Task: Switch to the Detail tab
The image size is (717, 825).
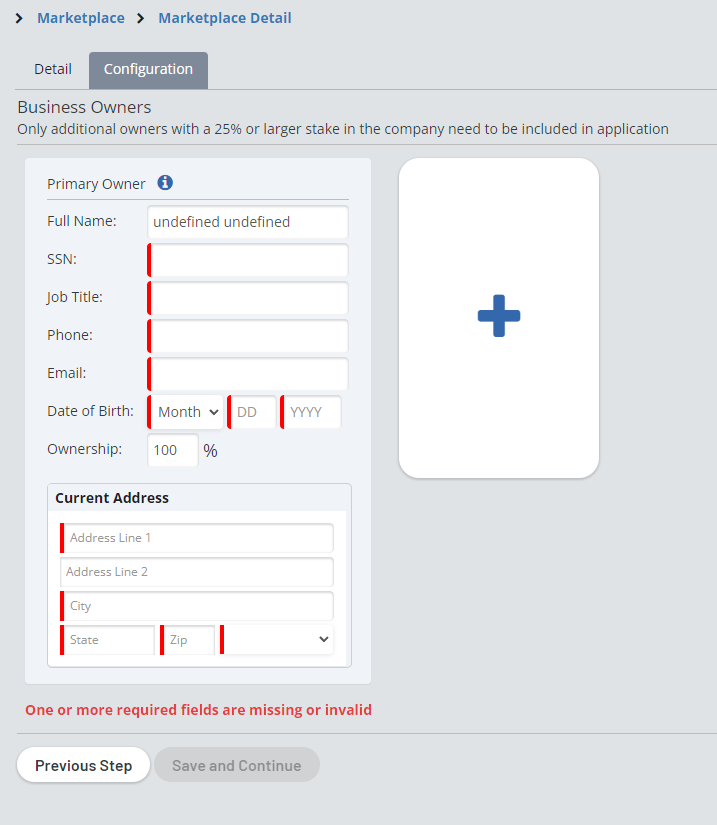Action: click(x=53, y=70)
